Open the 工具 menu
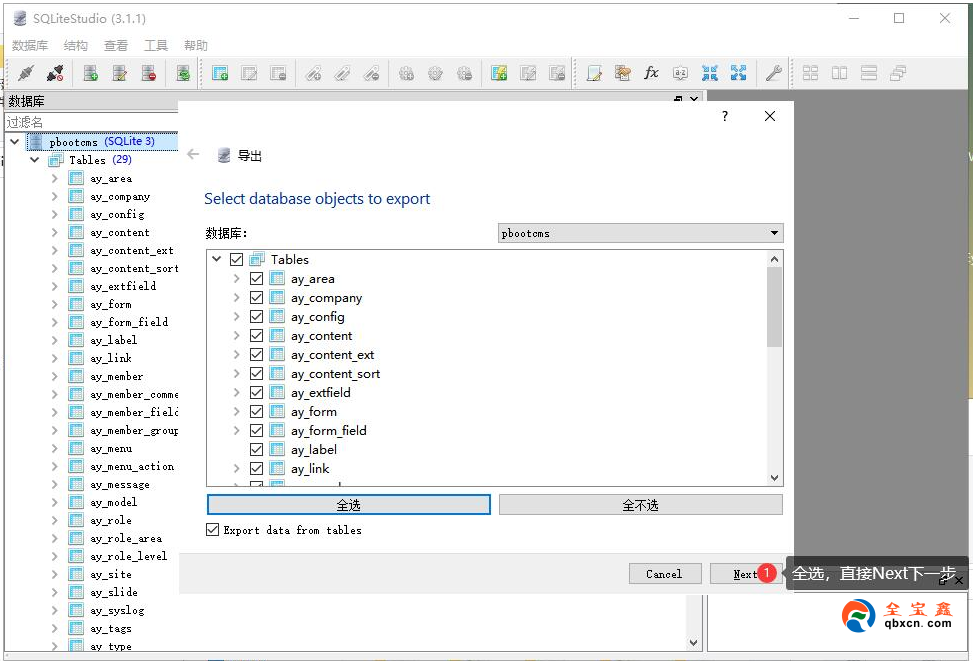The height and width of the screenshot is (661, 973). pyautogui.click(x=156, y=45)
